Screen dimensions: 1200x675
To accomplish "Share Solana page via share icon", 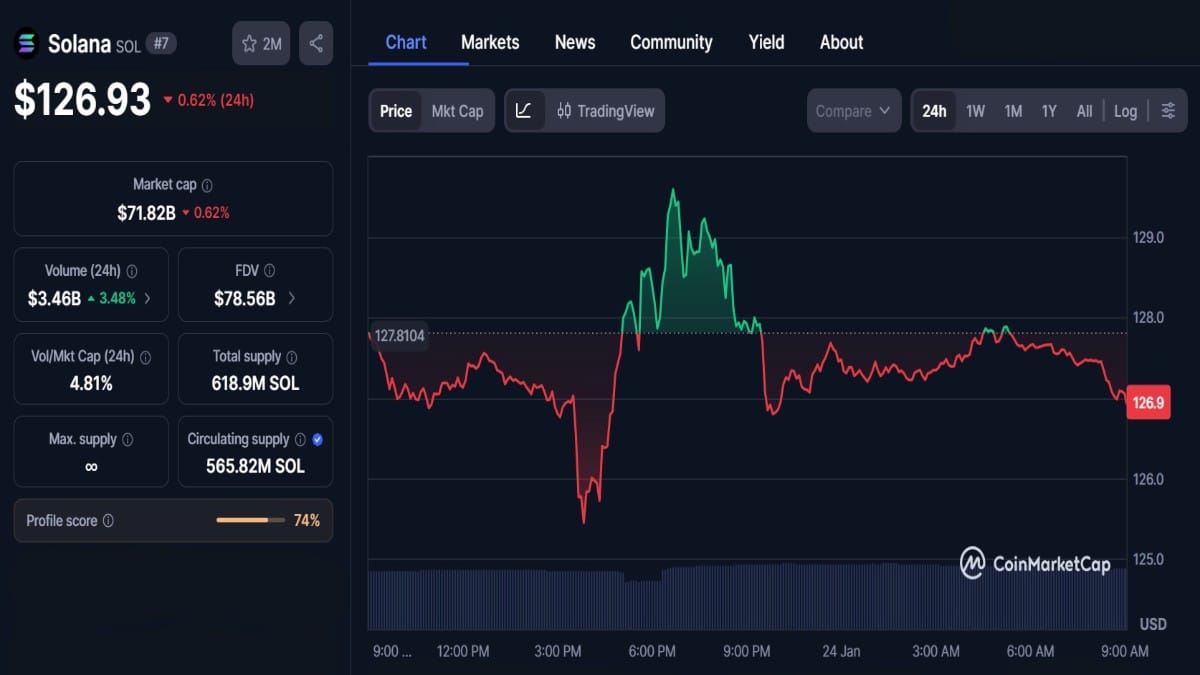I will pos(316,43).
